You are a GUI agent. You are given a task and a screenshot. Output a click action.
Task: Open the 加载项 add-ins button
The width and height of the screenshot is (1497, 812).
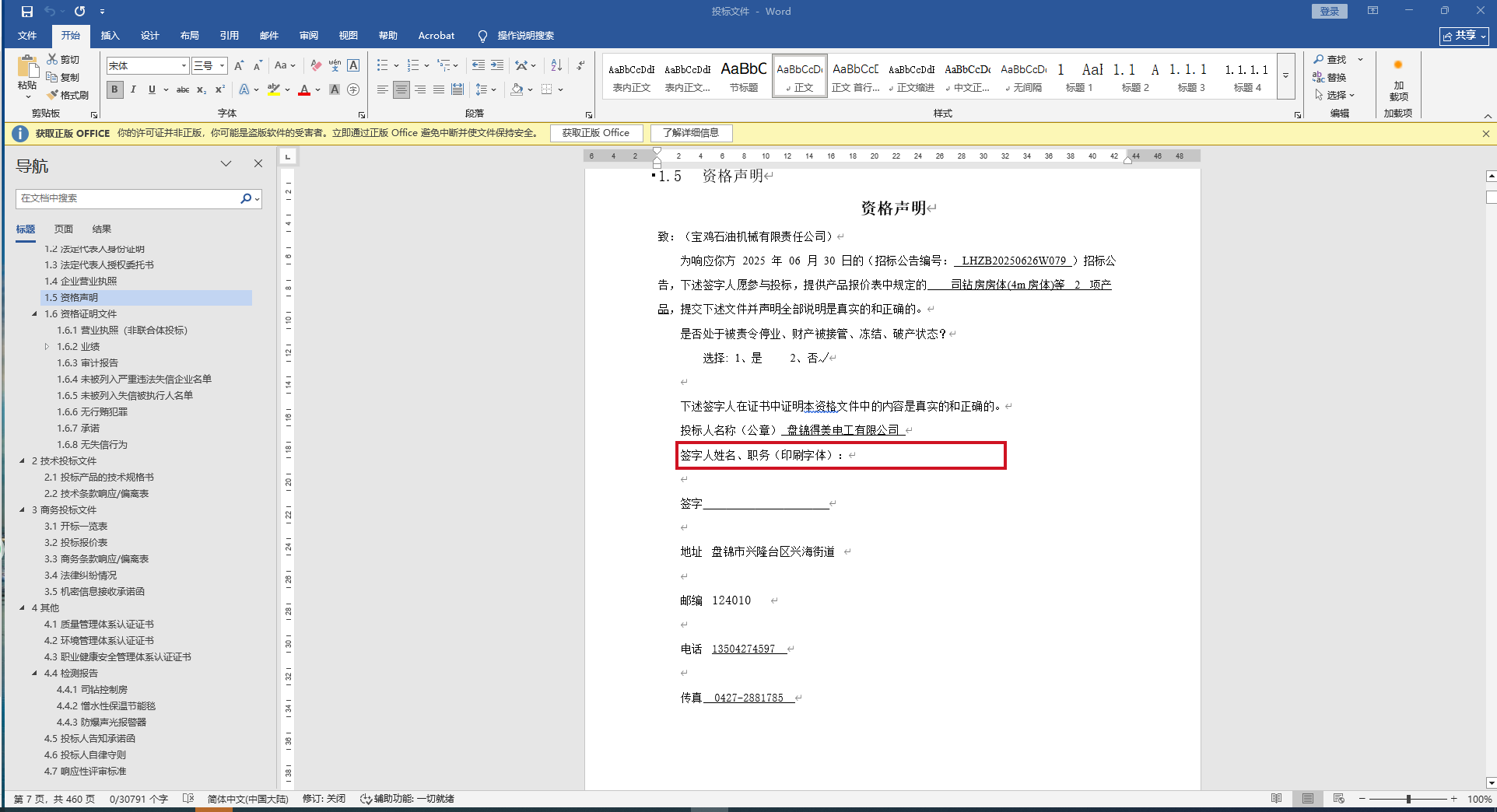pyautogui.click(x=1398, y=81)
